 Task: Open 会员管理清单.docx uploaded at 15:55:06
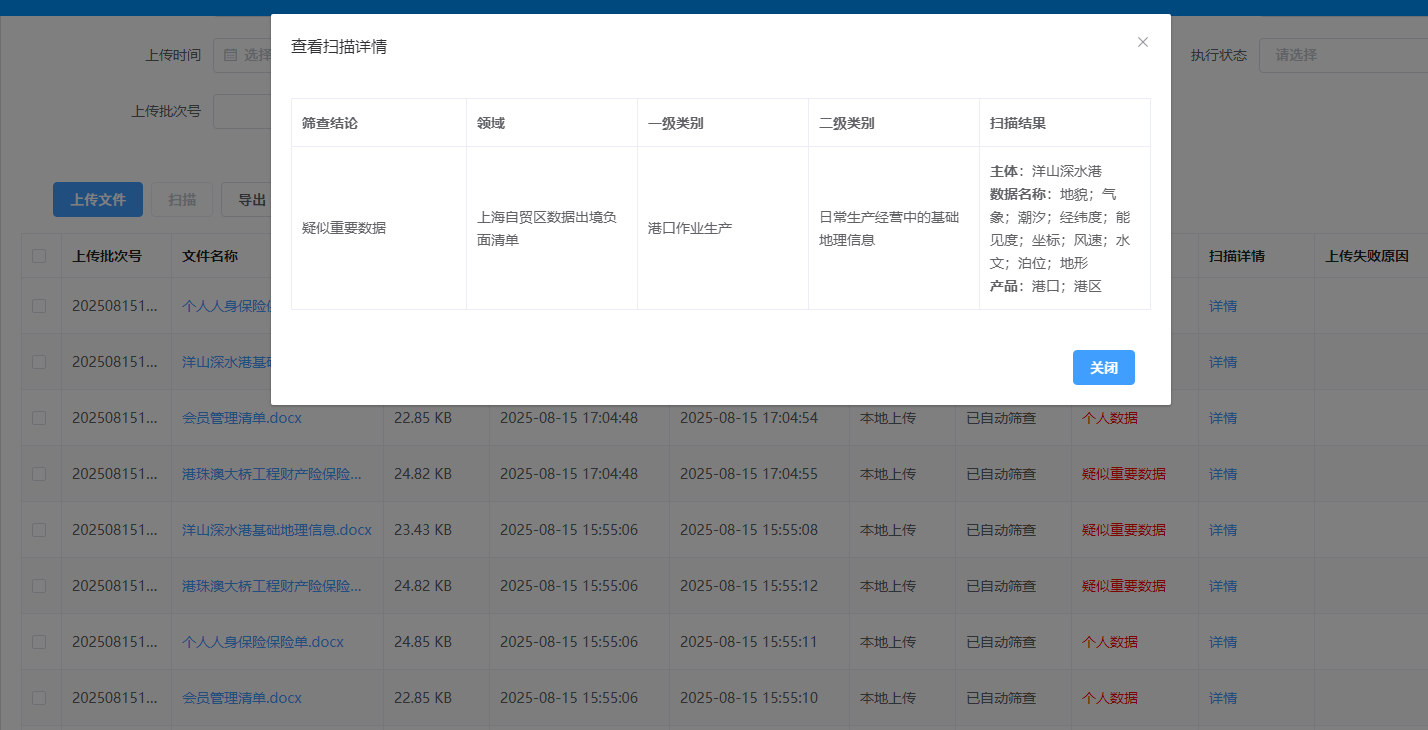[x=242, y=698]
